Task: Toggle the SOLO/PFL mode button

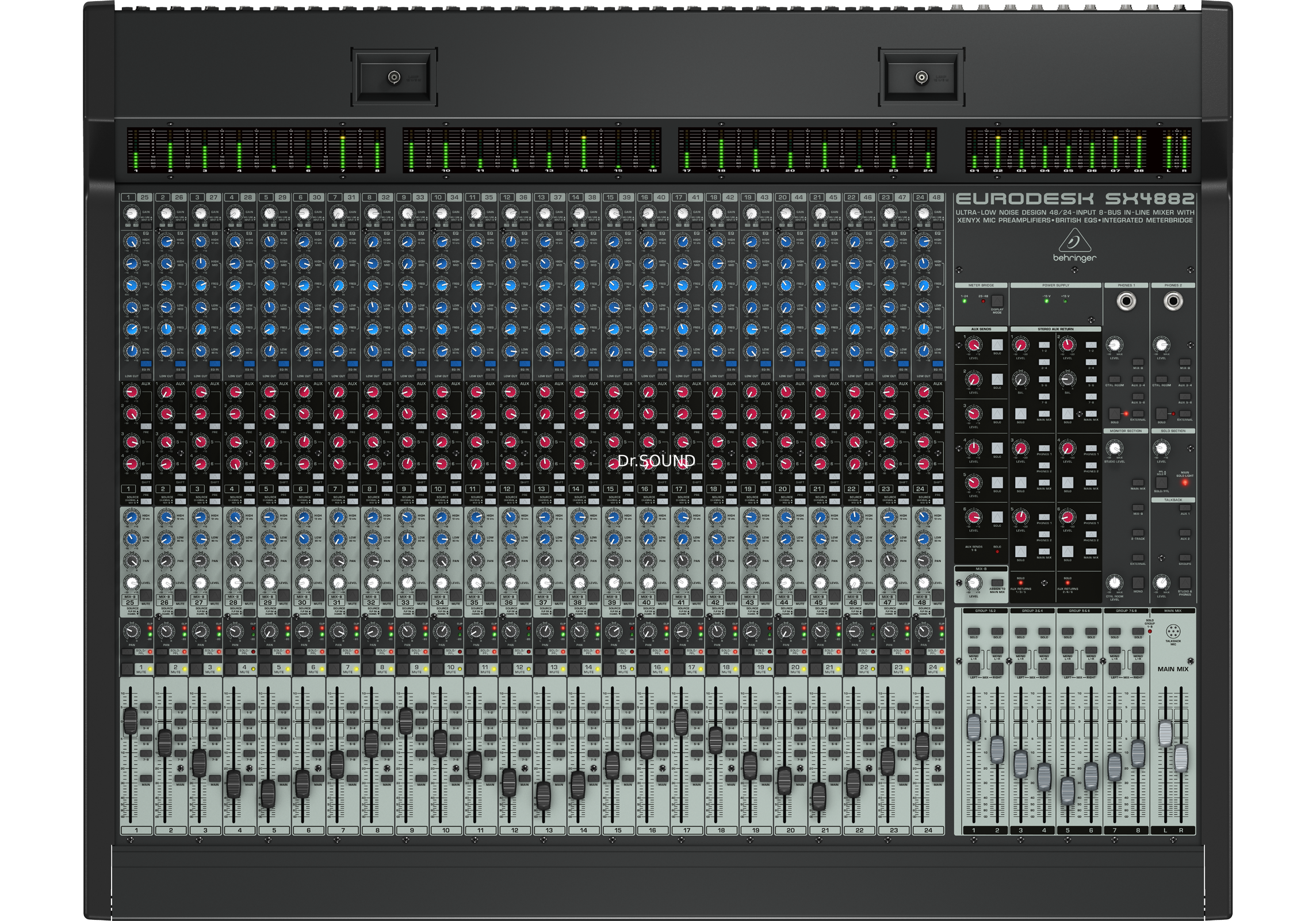Action: coord(1161,483)
